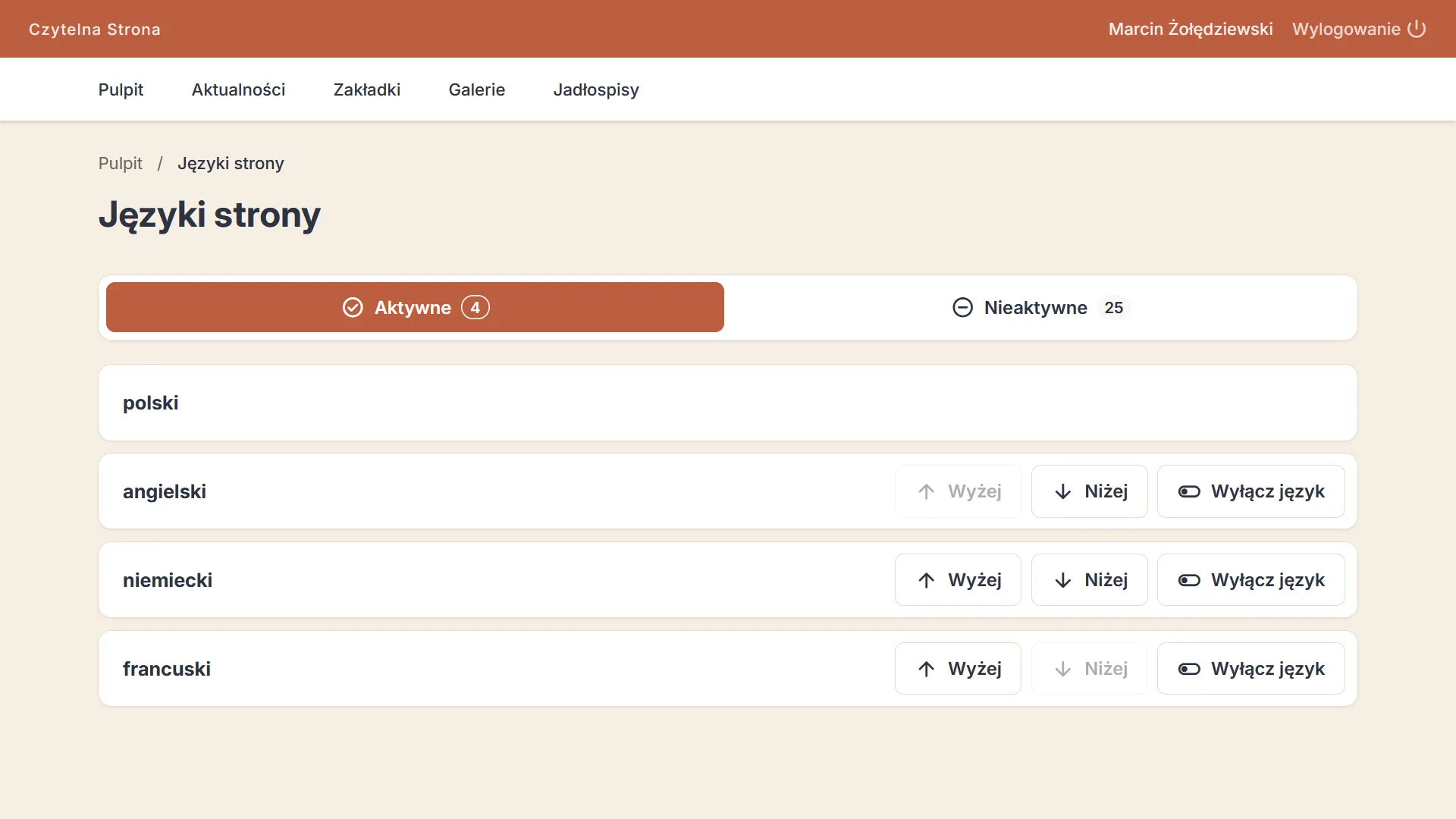
Task: Open the Marcin Żołędziewski user profile
Action: [1191, 29]
